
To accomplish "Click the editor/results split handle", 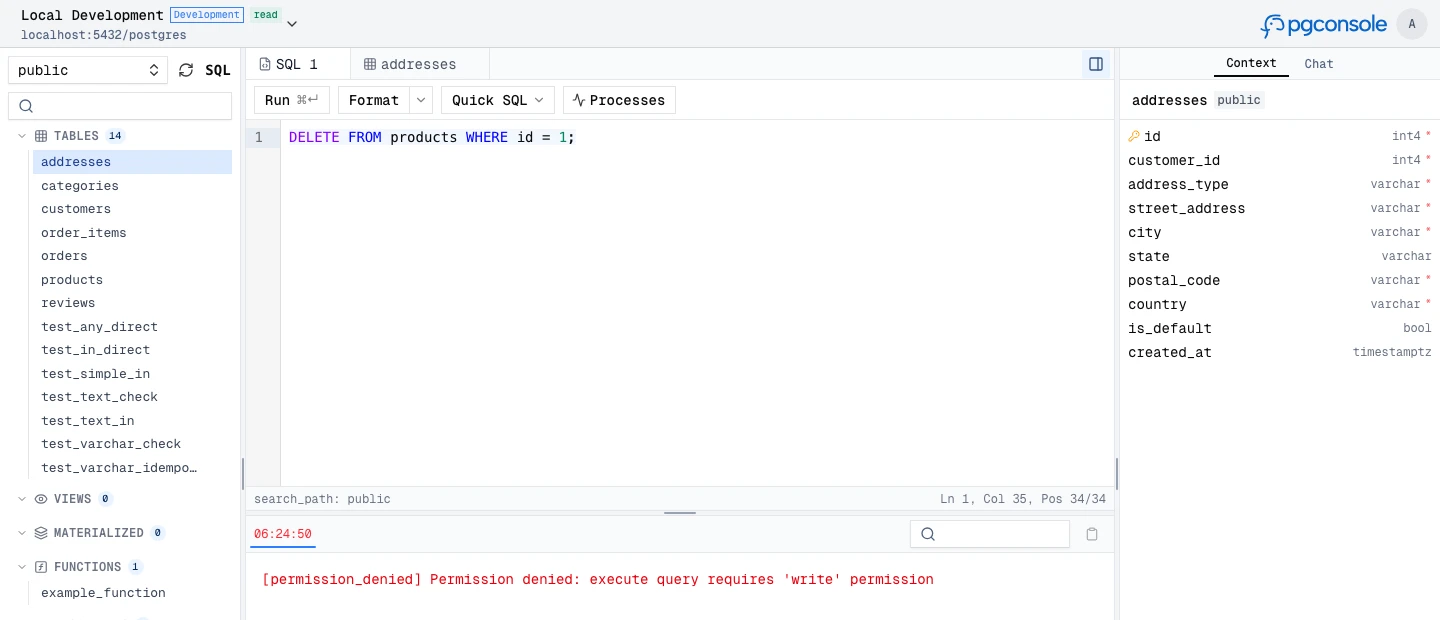I will pyautogui.click(x=680, y=513).
